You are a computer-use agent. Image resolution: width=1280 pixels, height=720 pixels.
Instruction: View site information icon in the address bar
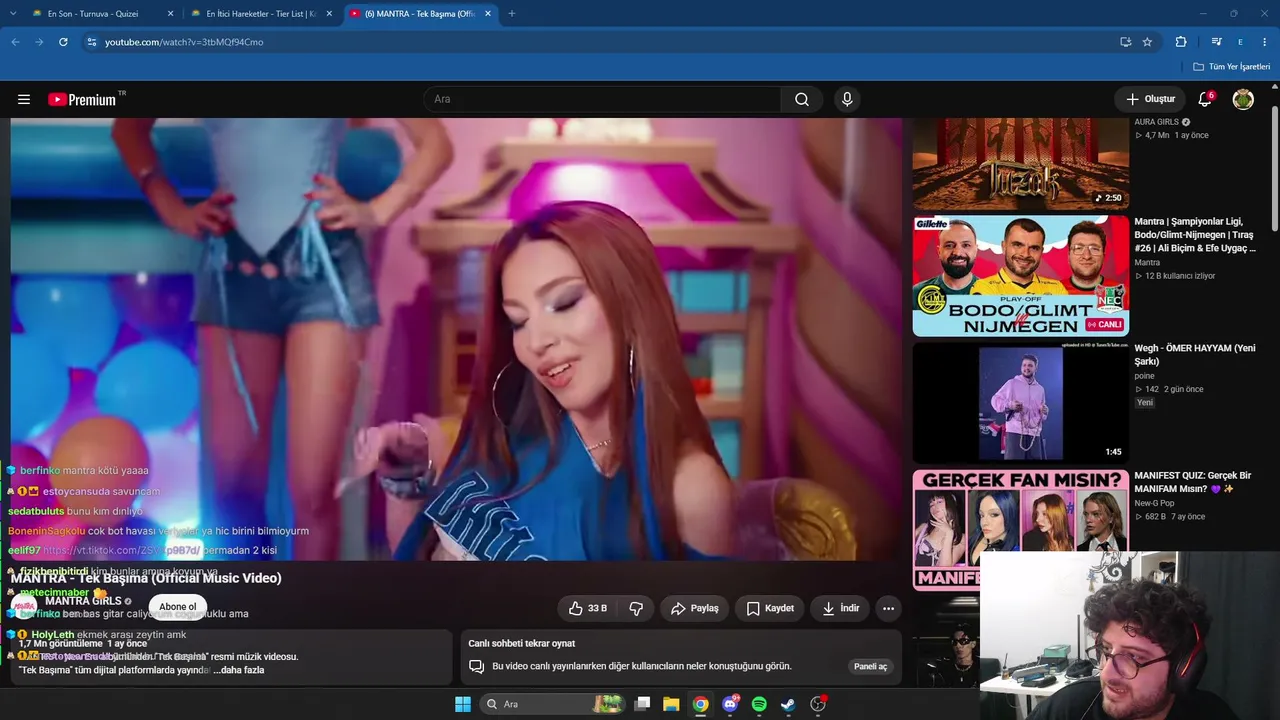pyautogui.click(x=92, y=42)
